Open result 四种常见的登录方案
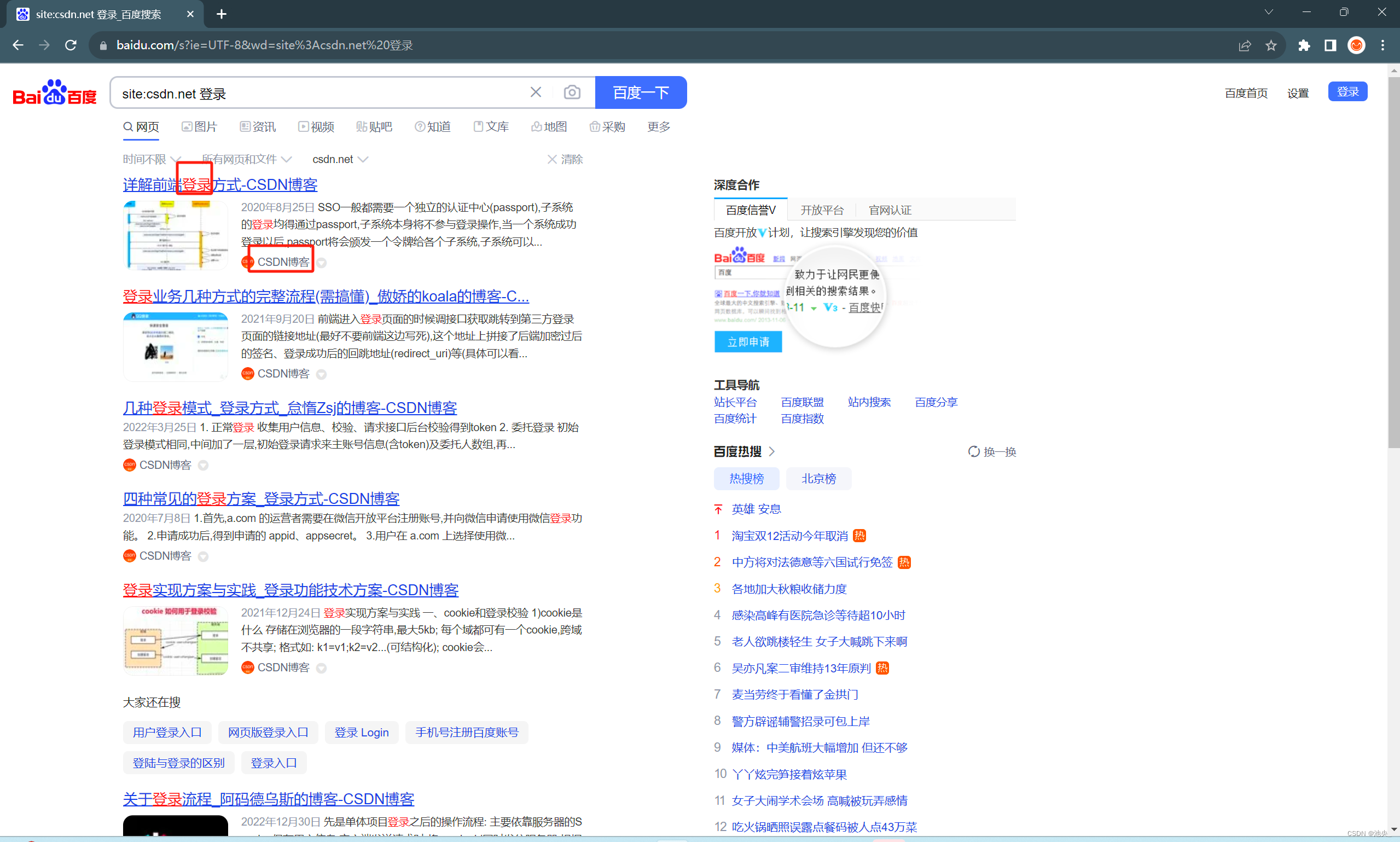The image size is (1400, 842). pos(261,498)
